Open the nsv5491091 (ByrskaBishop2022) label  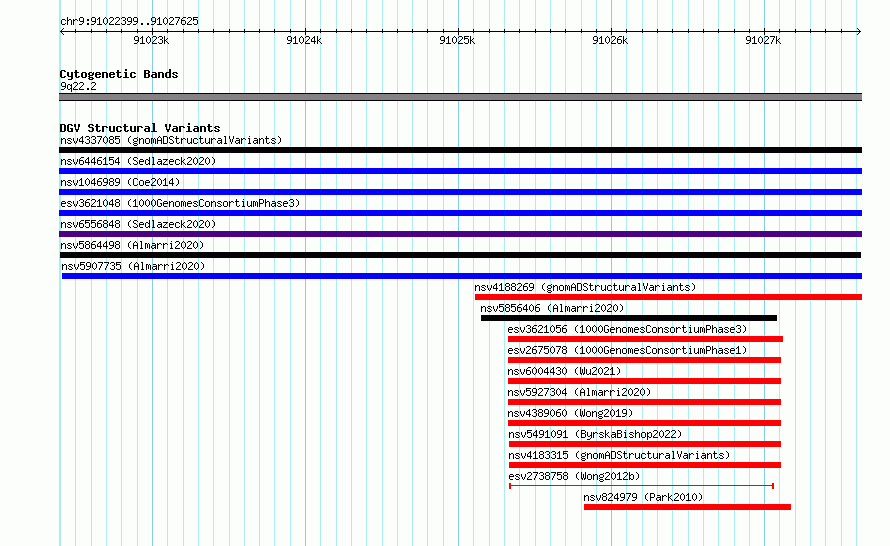click(x=595, y=434)
